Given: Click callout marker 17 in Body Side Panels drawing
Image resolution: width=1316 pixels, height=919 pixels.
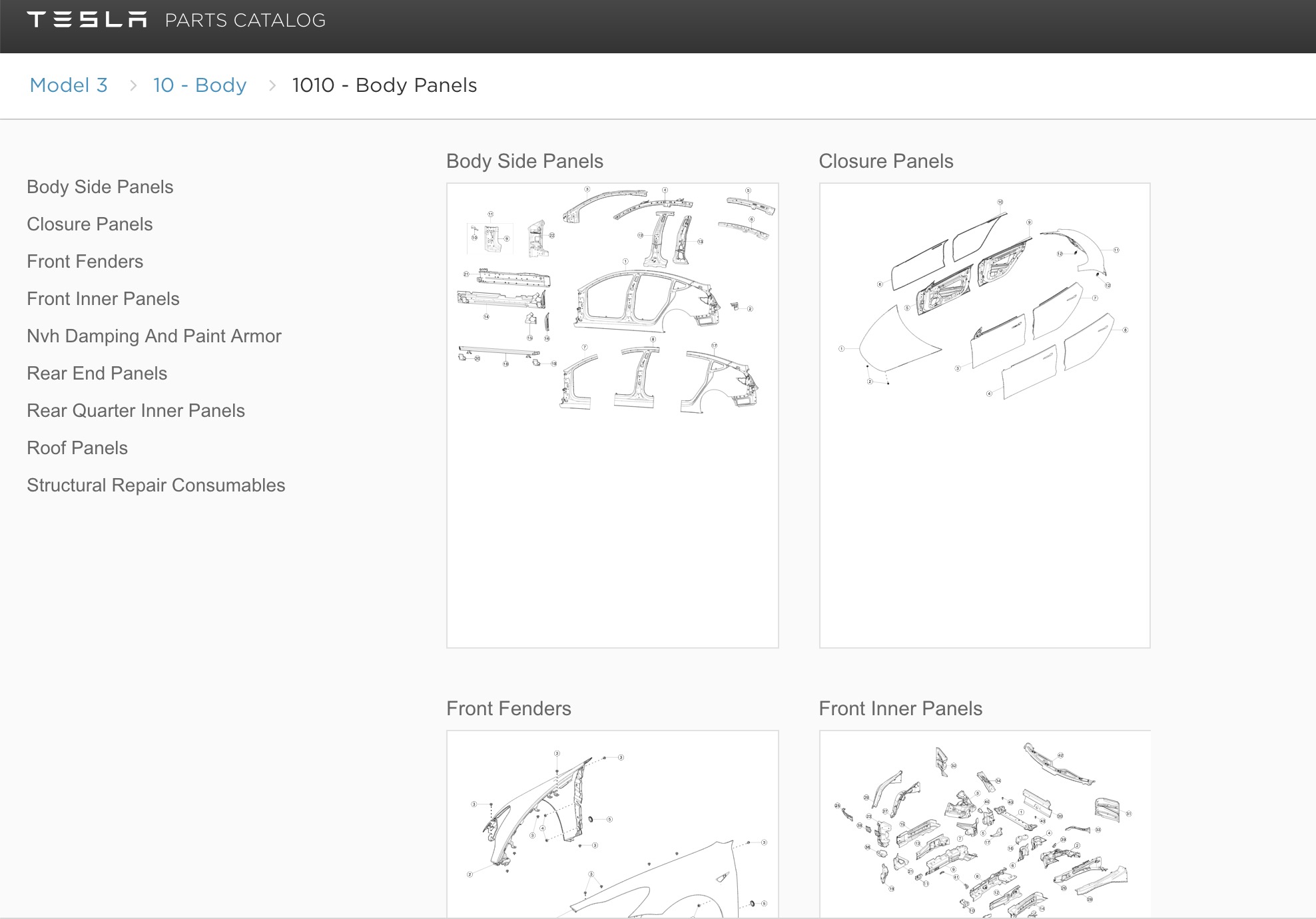Looking at the screenshot, I should tap(714, 346).
